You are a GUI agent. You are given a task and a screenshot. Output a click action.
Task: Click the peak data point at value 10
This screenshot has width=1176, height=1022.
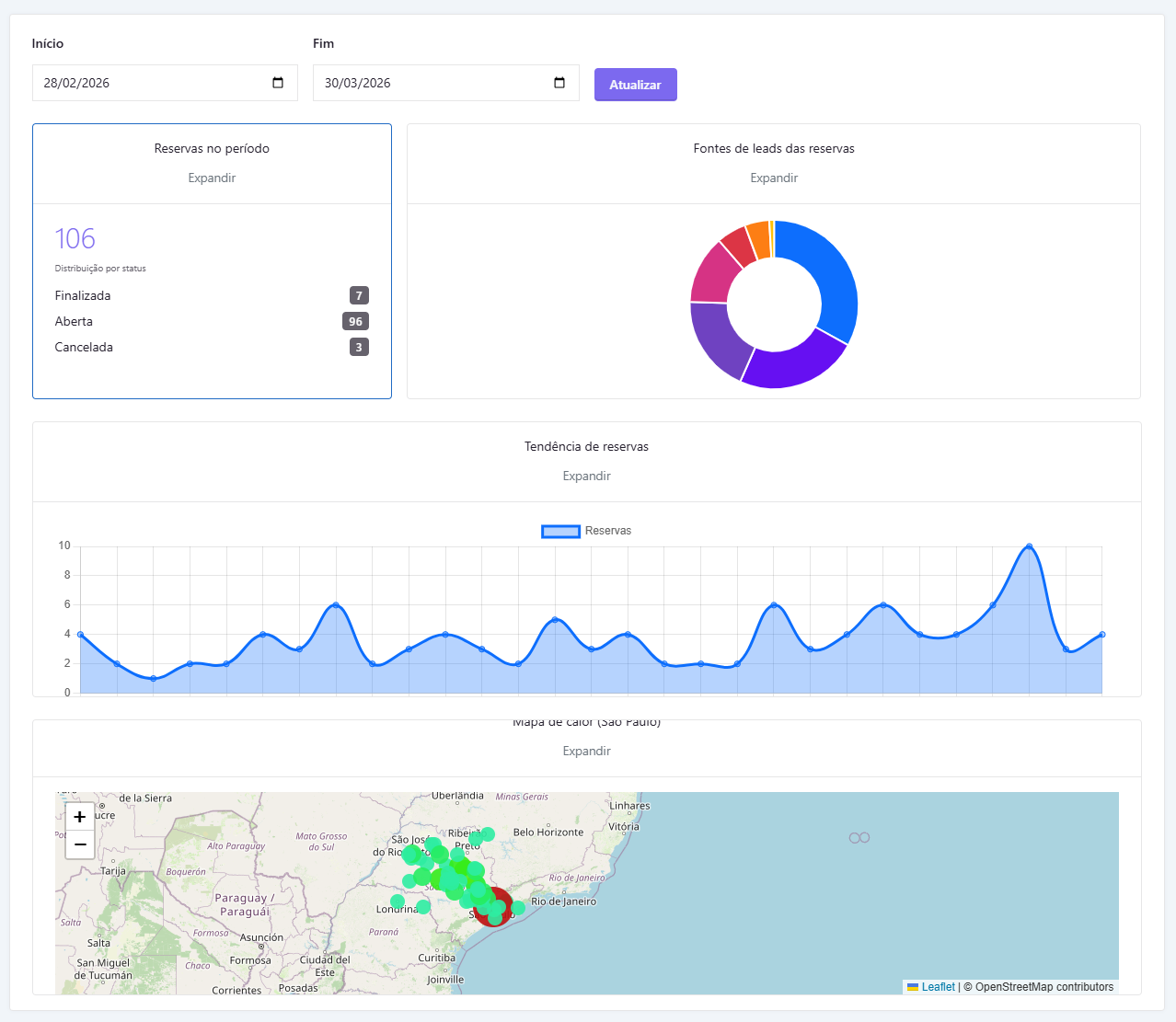pyautogui.click(x=1029, y=546)
